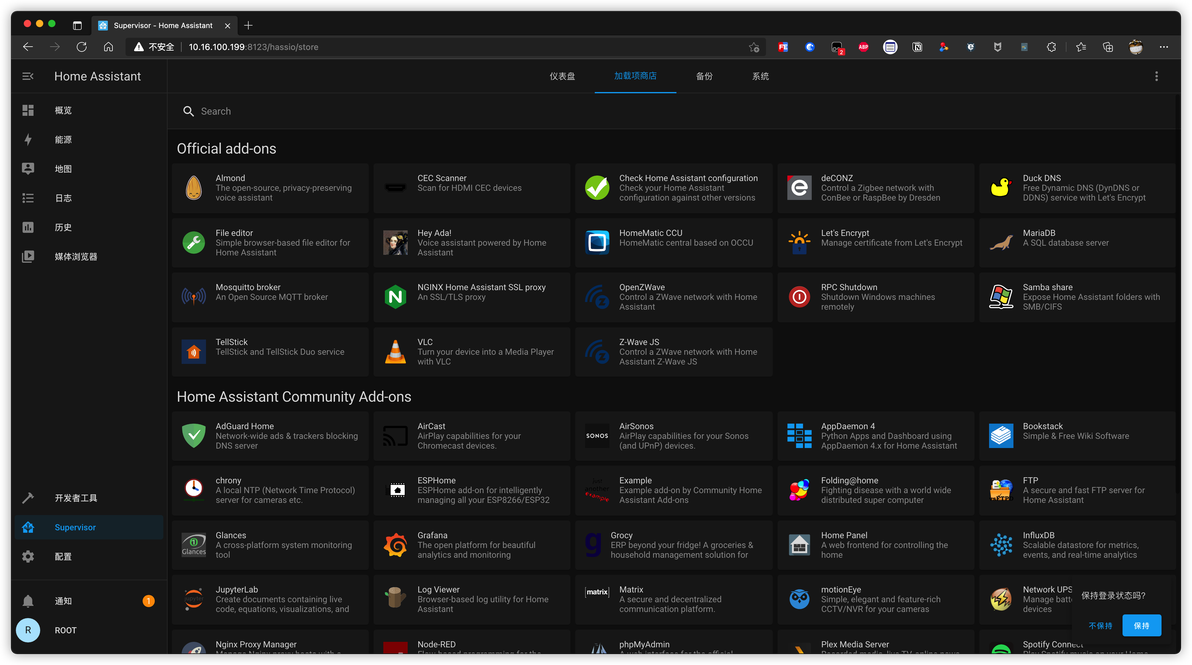This screenshot has height=665, width=1192.
Task: Open the 通知 notifications bell
Action: point(28,601)
